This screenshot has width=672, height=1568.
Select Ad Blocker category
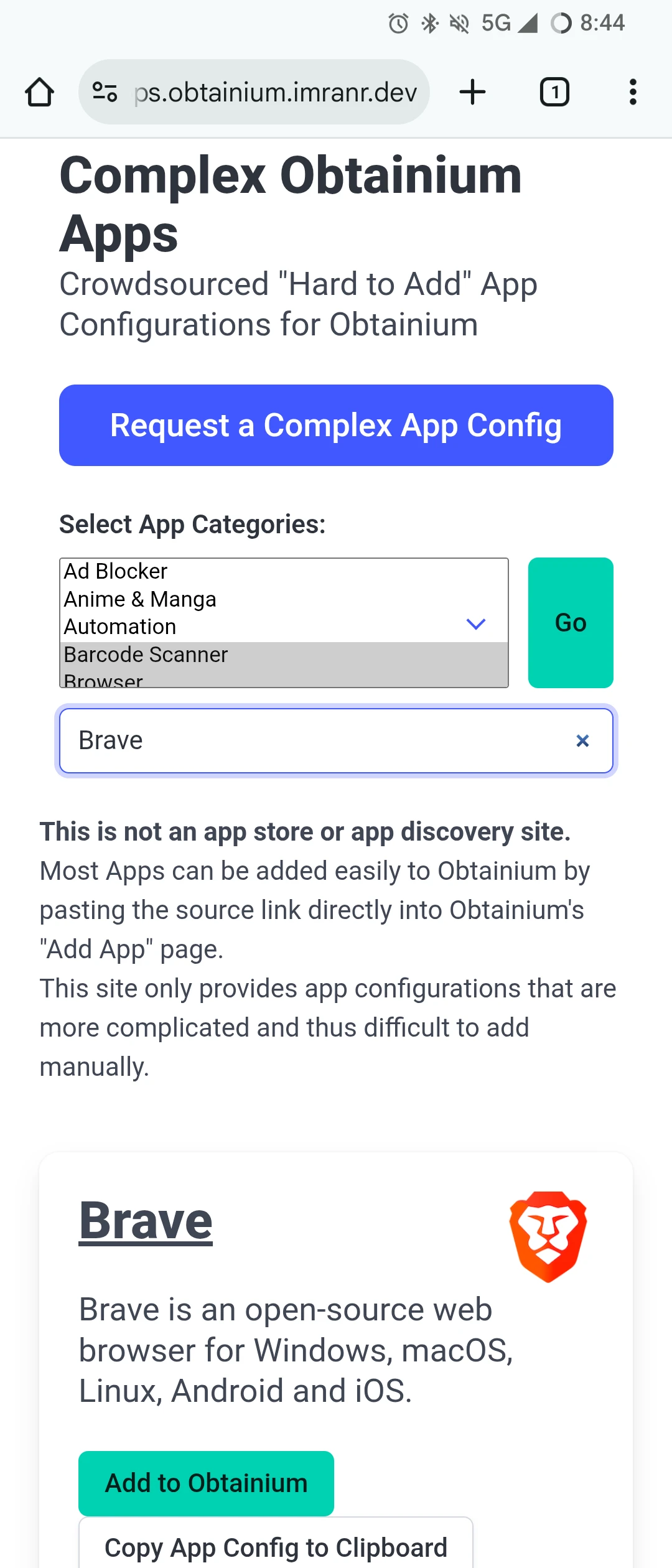tap(116, 571)
